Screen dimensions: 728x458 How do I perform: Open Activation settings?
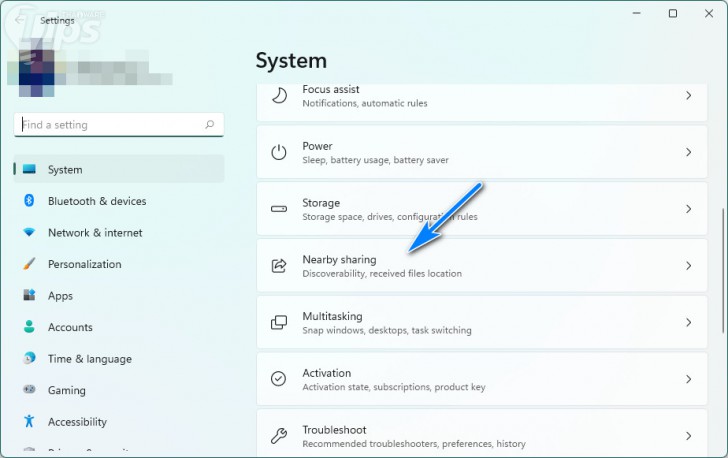482,379
